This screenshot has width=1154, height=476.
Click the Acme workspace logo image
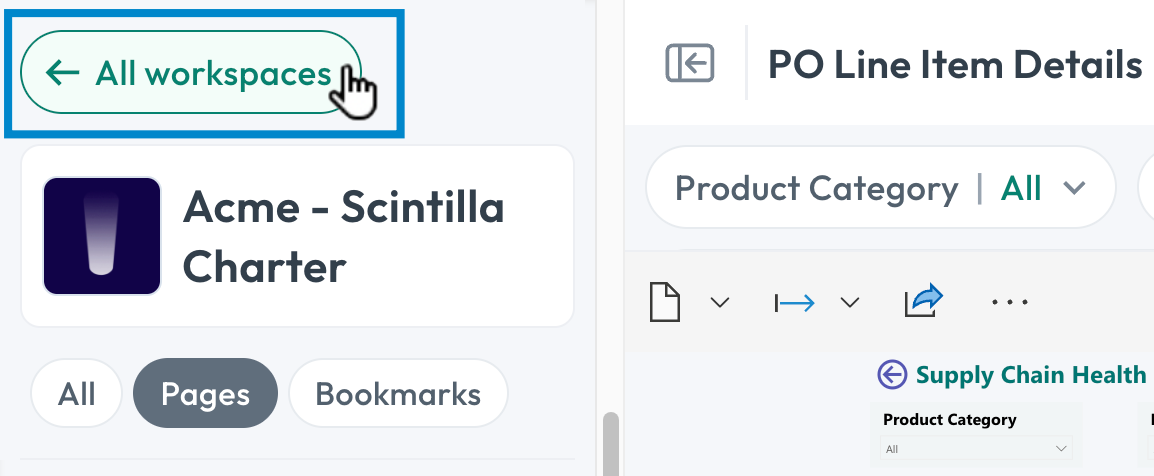(x=102, y=235)
